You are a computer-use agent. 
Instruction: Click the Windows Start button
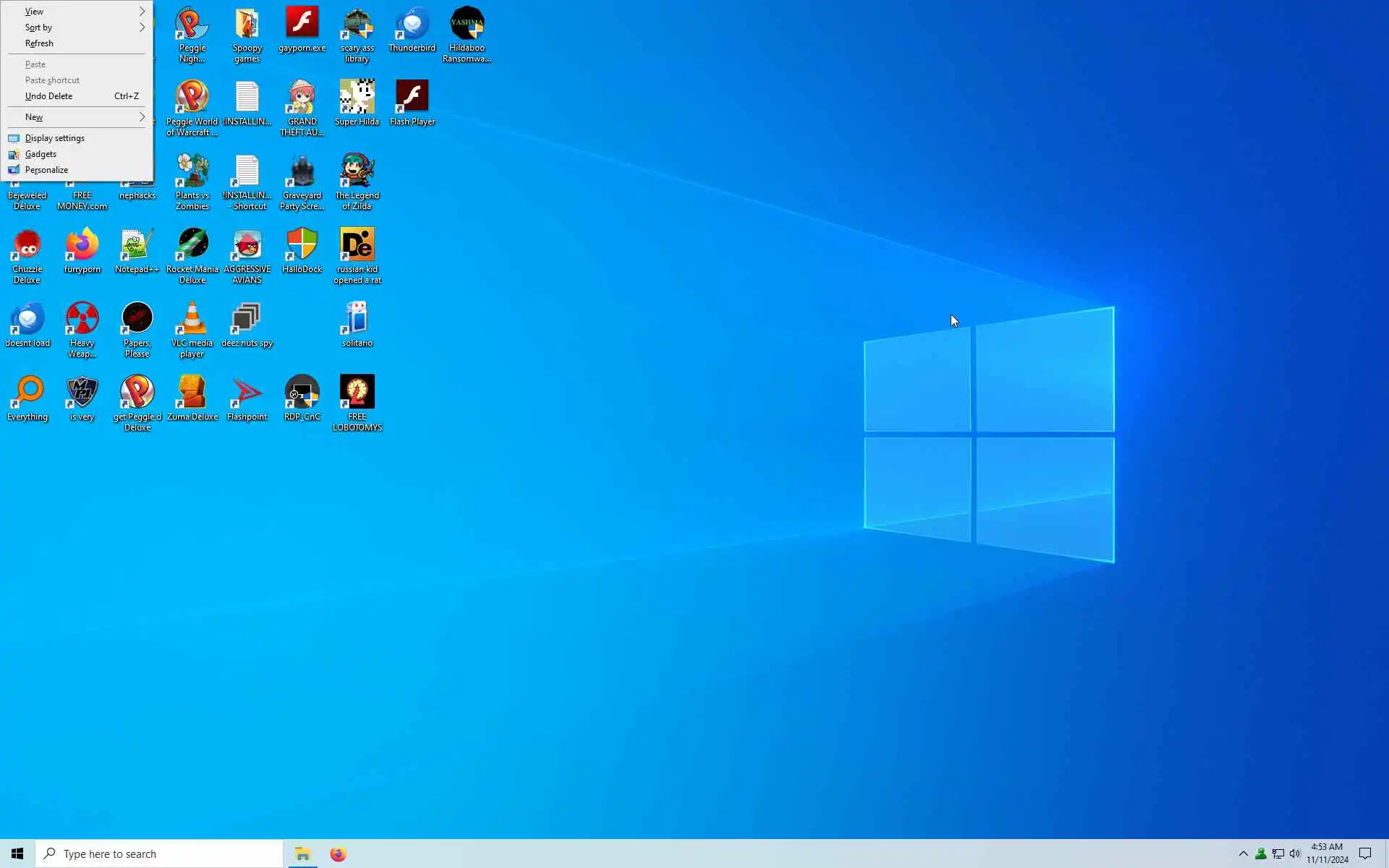click(17, 854)
